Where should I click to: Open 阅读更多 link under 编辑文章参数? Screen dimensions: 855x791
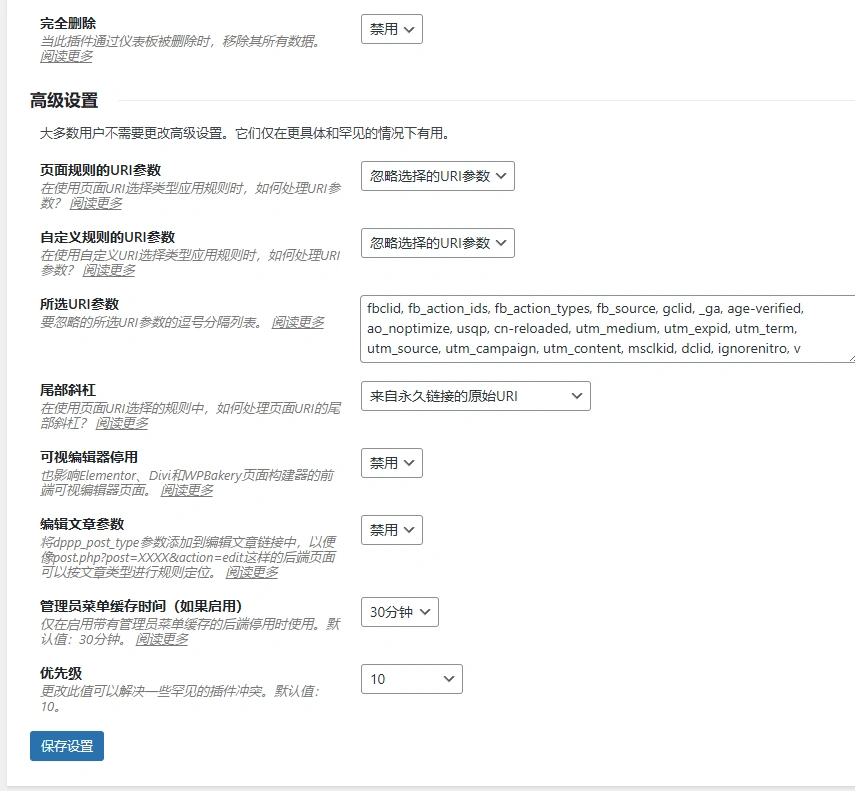point(250,574)
